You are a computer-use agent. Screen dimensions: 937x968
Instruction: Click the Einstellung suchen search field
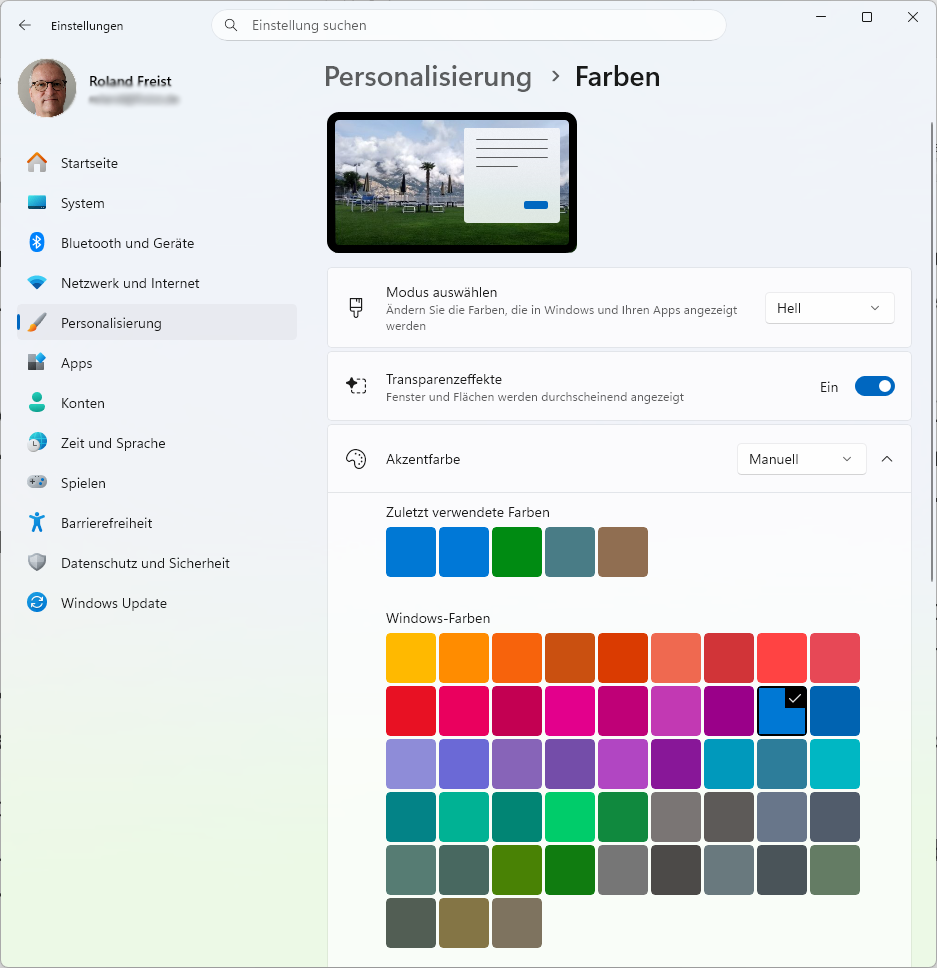[469, 25]
